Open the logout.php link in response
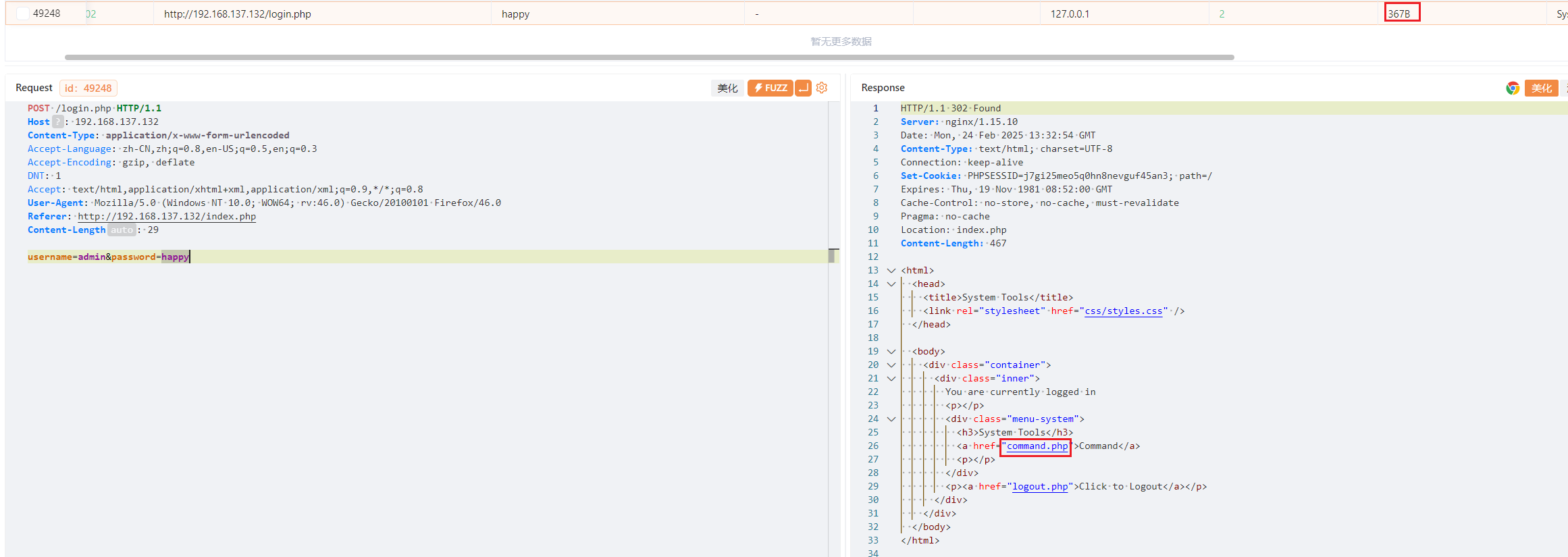The height and width of the screenshot is (557, 1568). pyautogui.click(x=1040, y=486)
